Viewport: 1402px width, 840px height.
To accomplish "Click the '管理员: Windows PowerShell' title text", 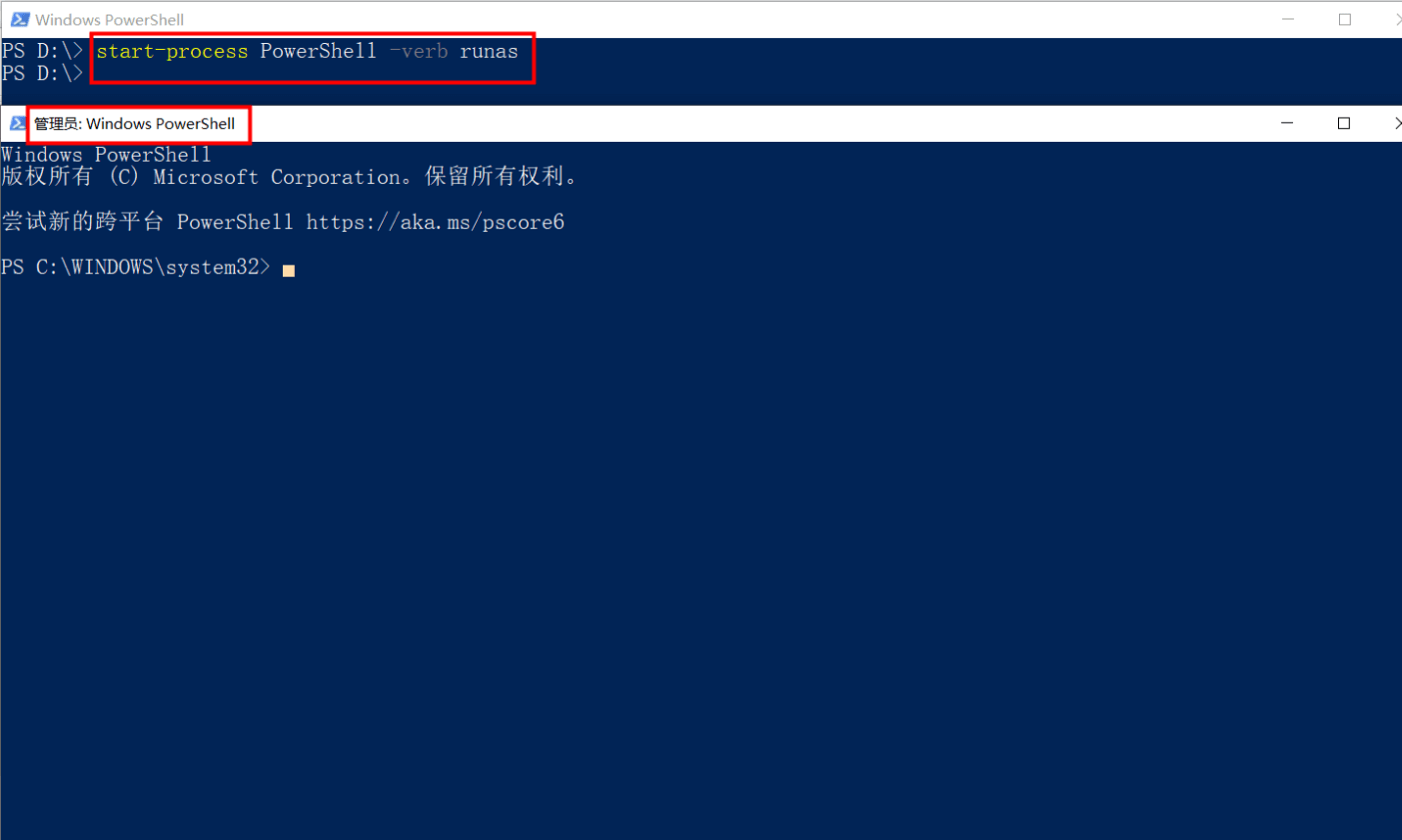I will point(135,124).
